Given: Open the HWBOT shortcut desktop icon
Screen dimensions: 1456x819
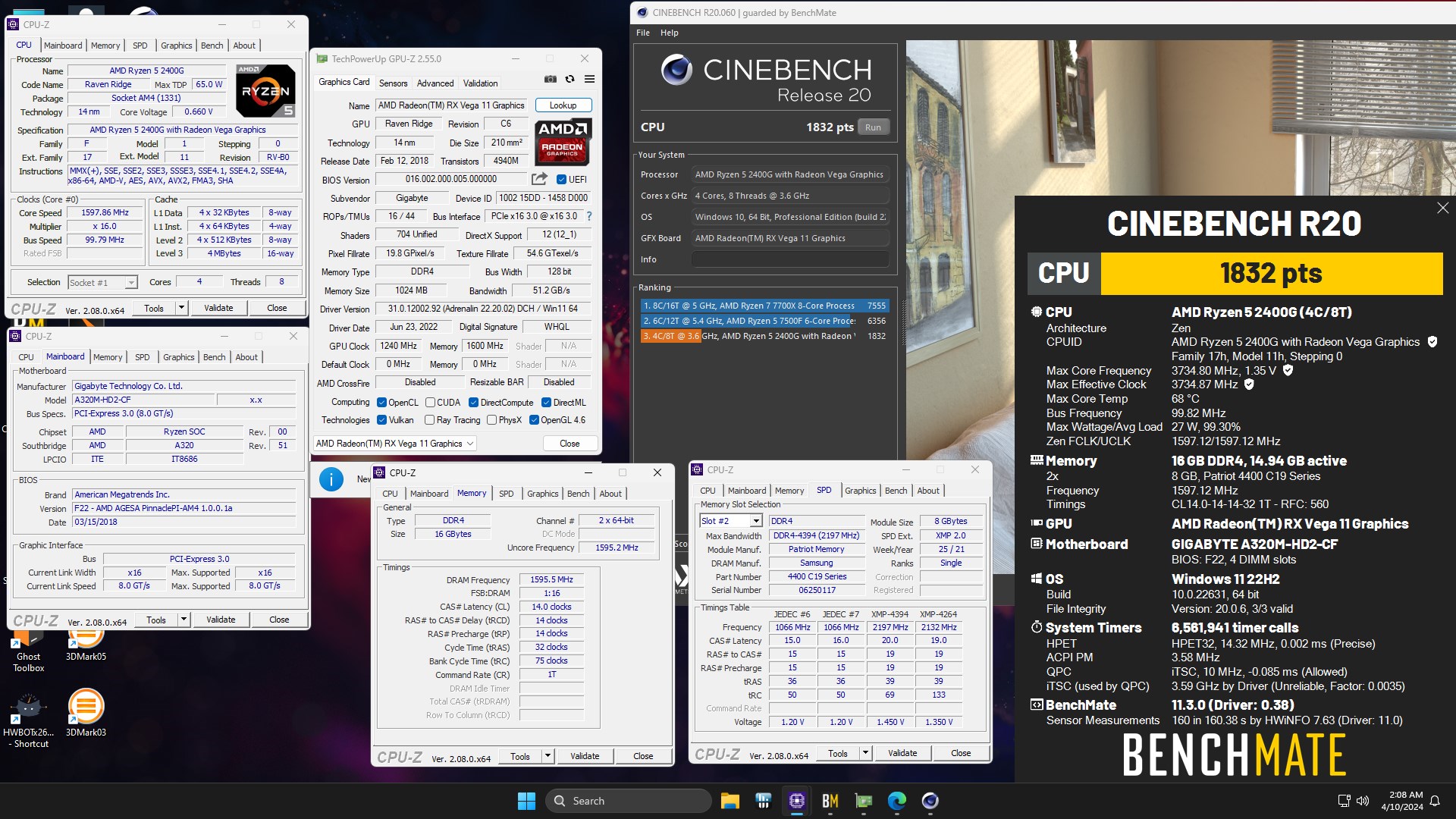Looking at the screenshot, I should tap(28, 719).
